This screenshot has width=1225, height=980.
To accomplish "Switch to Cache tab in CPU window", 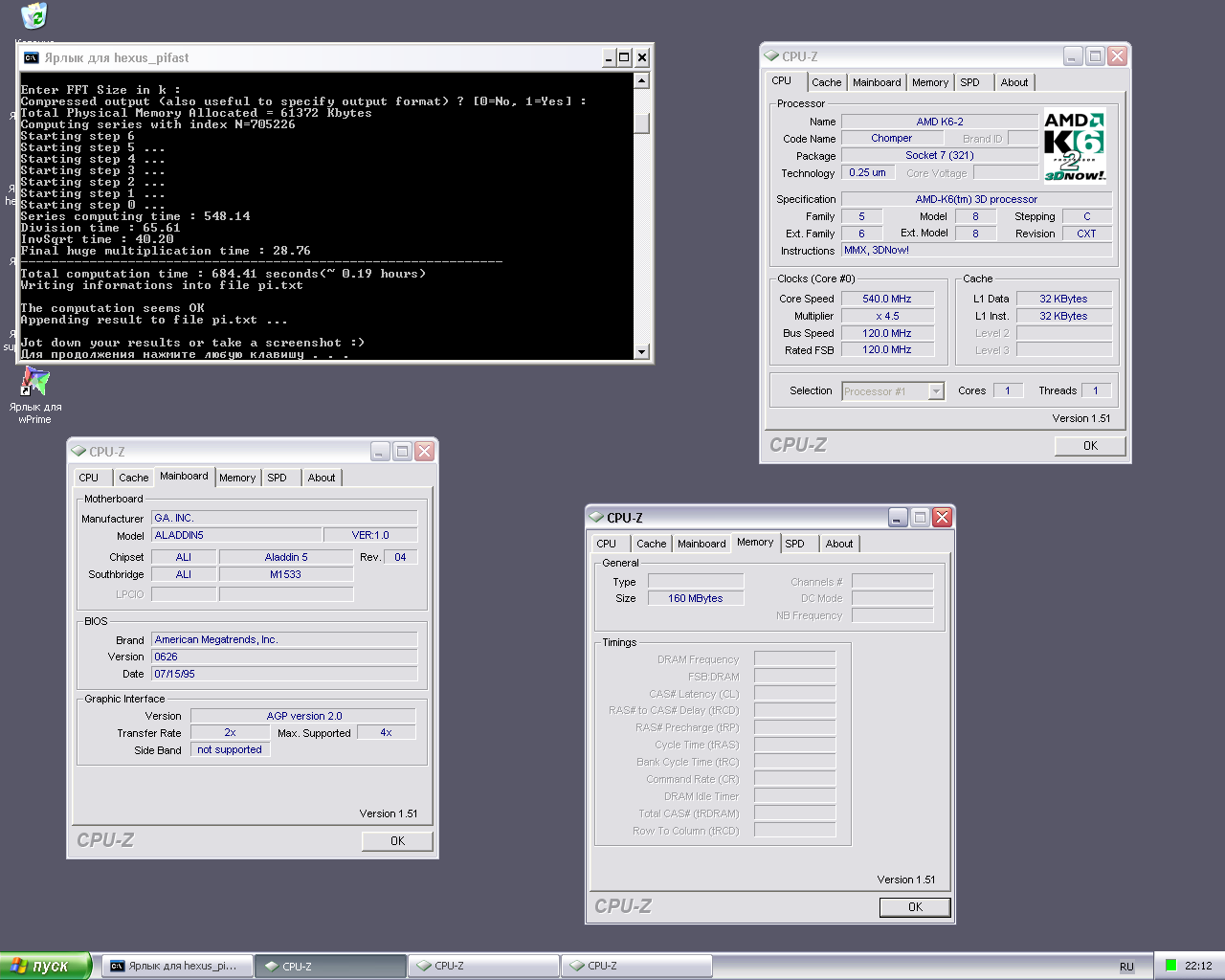I will click(x=827, y=82).
